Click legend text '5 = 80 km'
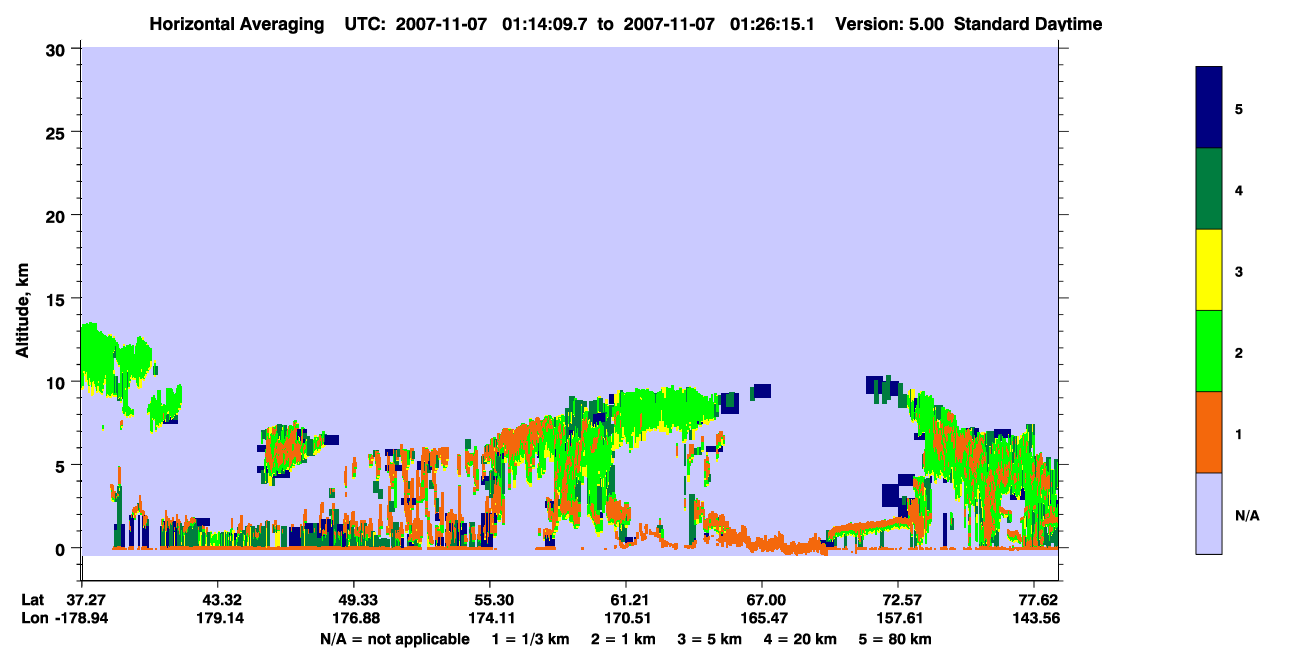This screenshot has height=667, width=1300. click(x=896, y=638)
